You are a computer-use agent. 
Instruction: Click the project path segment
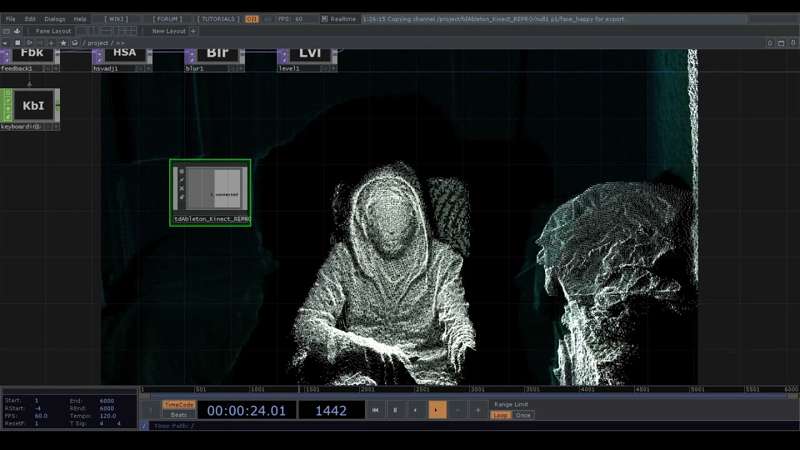[x=97, y=43]
